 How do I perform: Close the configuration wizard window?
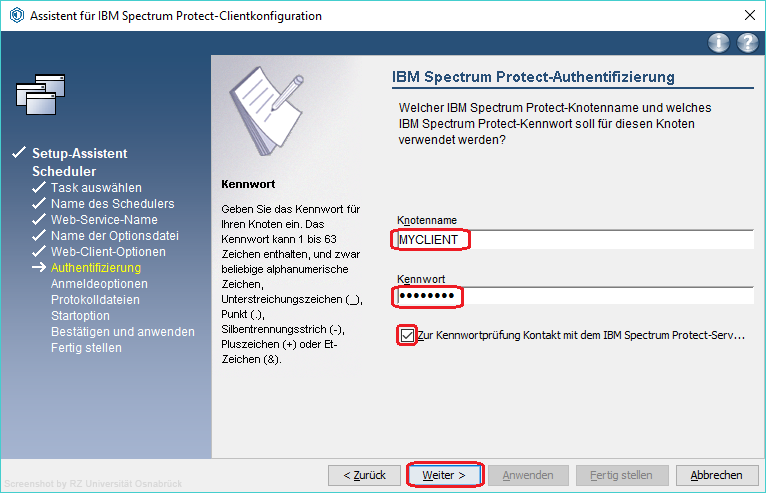click(749, 15)
